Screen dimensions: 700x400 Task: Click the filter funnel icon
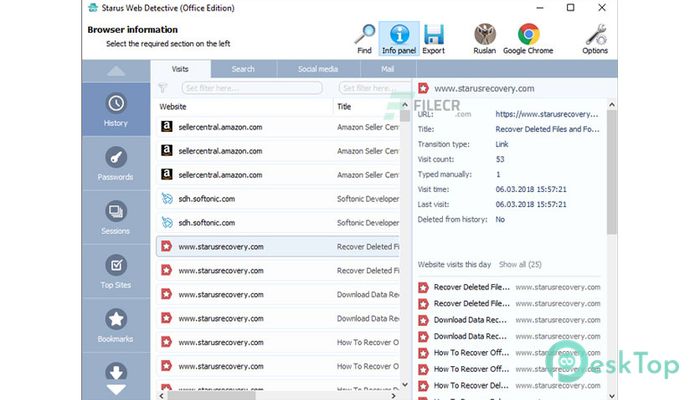[163, 88]
